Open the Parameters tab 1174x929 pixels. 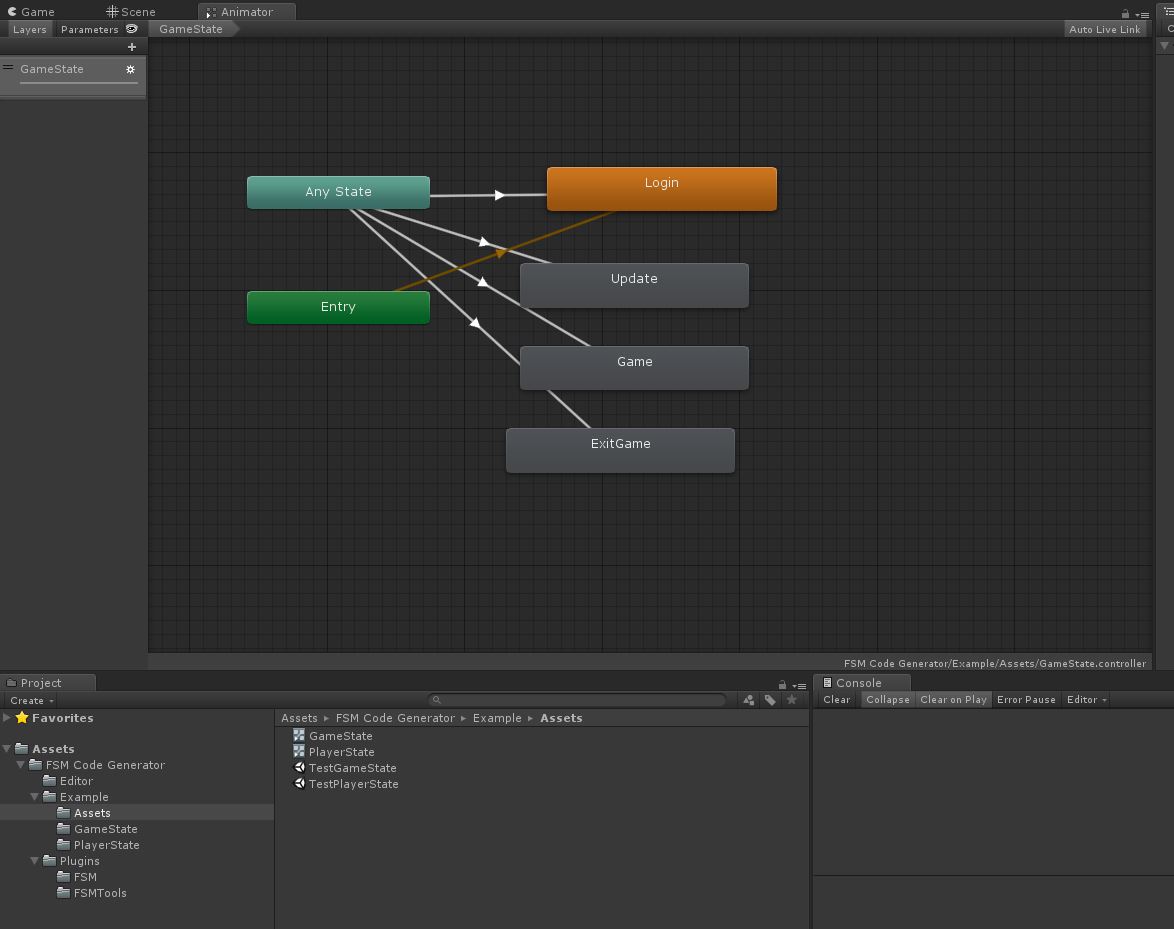point(89,29)
